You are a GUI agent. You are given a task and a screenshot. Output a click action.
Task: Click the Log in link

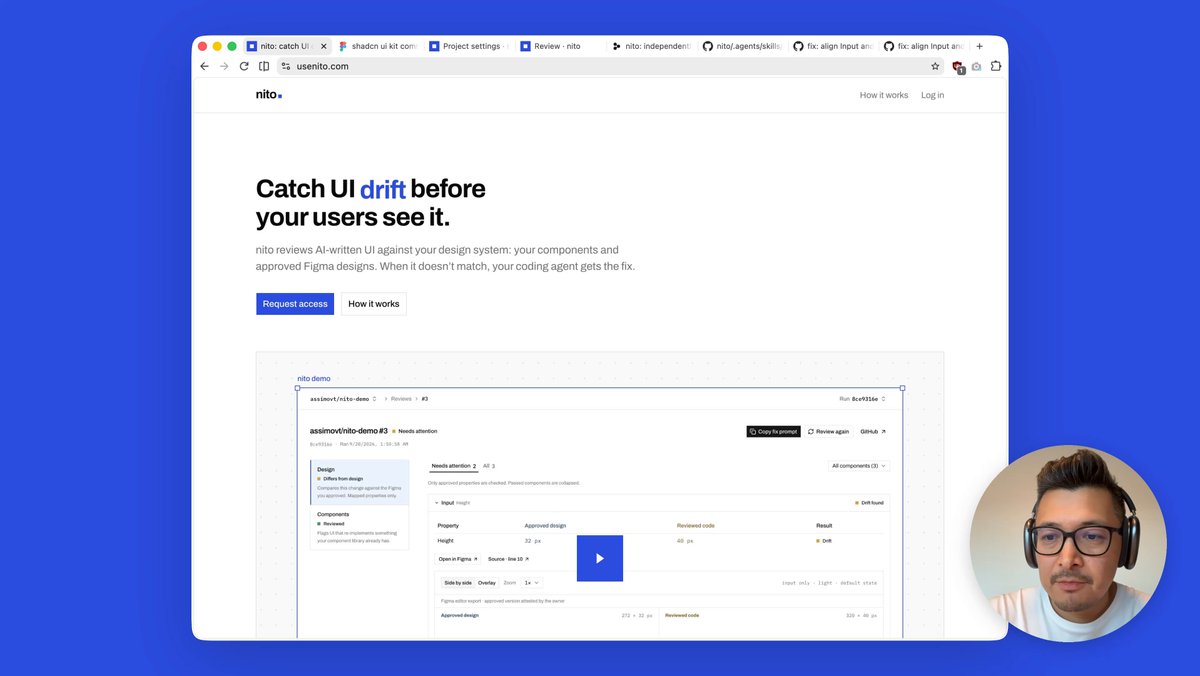[x=933, y=95]
